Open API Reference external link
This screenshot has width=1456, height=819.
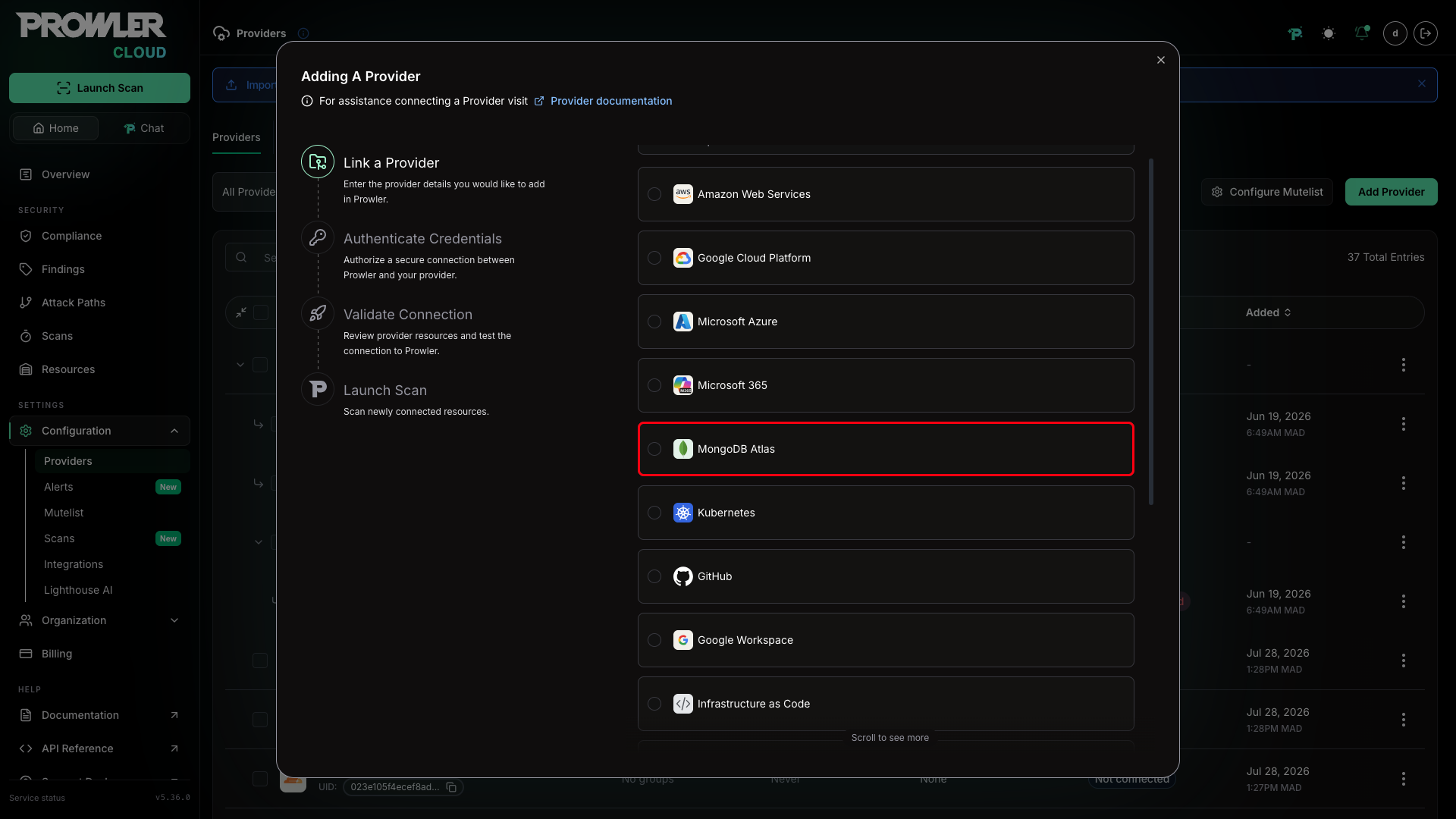(99, 748)
